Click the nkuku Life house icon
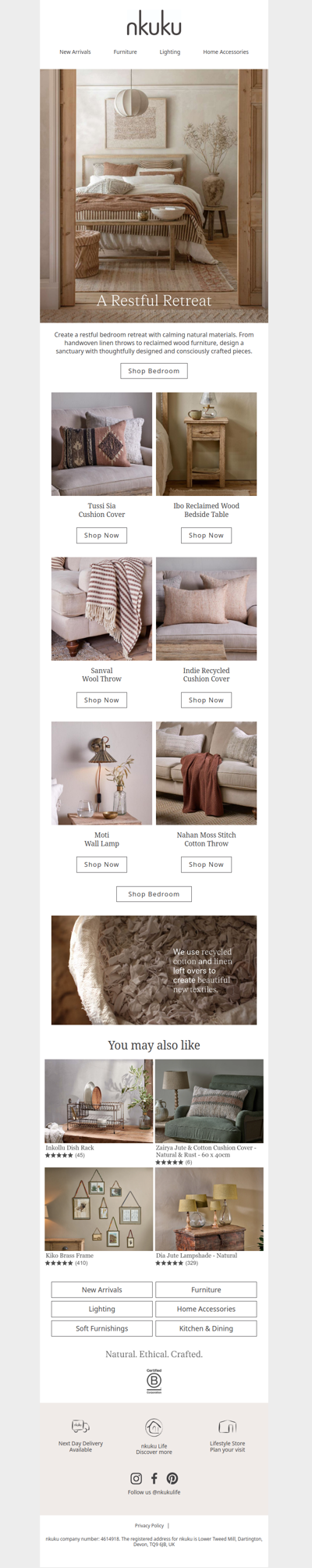The width and height of the screenshot is (312, 1568). [x=154, y=1428]
